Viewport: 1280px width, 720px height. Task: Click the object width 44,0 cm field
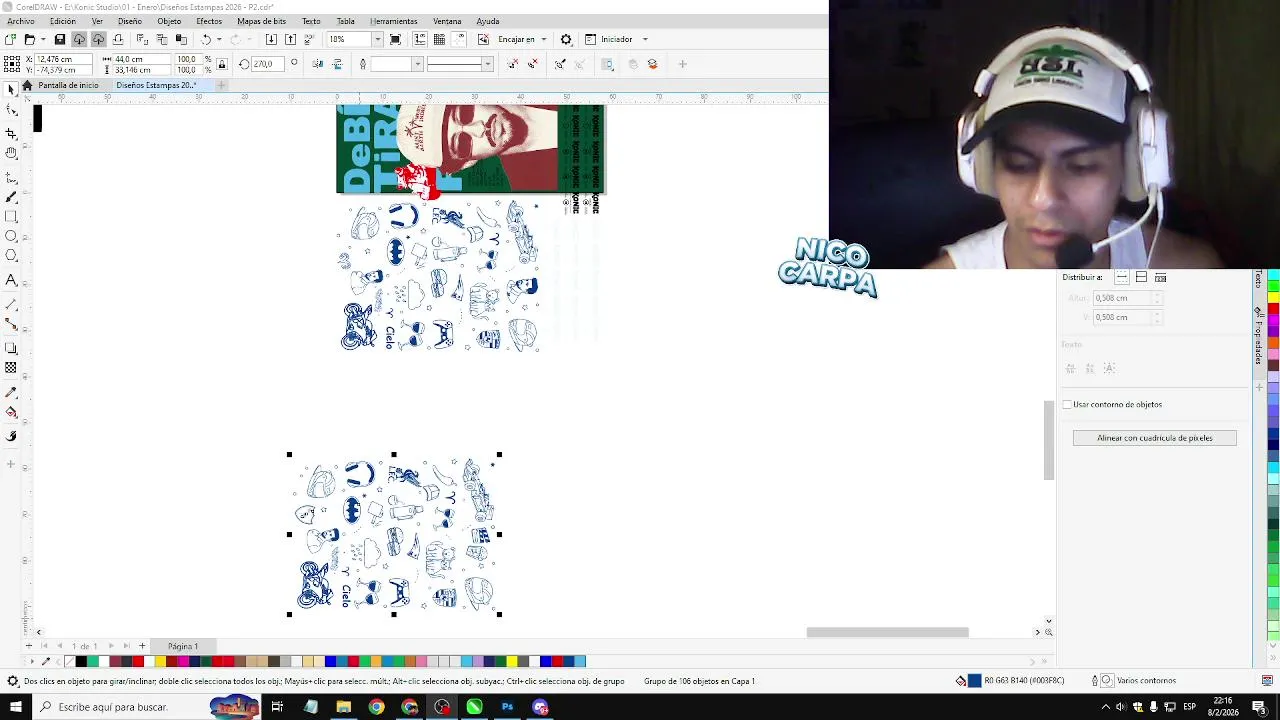(142, 59)
